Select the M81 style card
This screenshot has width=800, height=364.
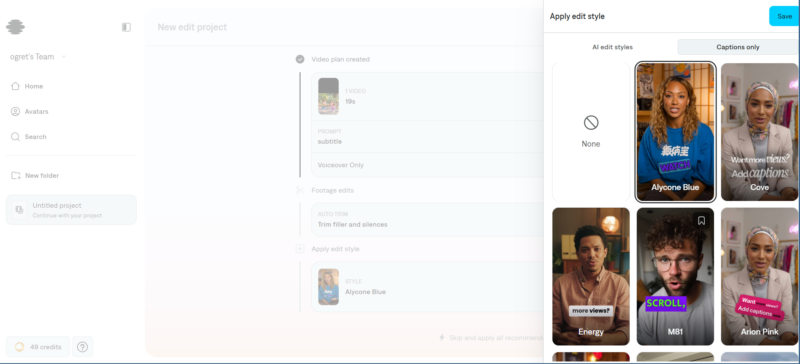676,276
